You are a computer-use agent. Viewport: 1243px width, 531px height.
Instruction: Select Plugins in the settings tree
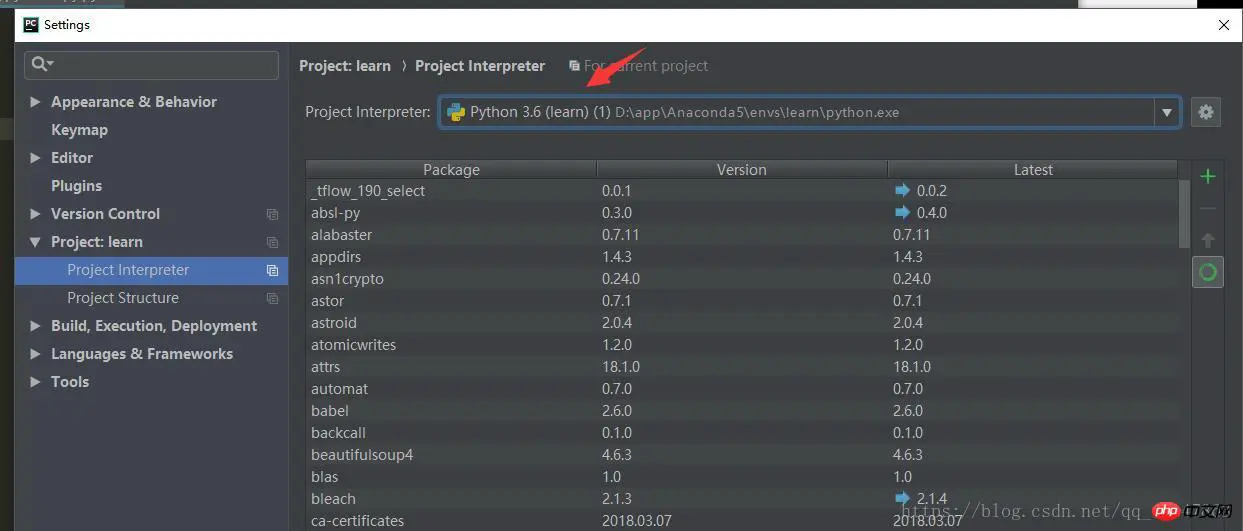pos(76,186)
